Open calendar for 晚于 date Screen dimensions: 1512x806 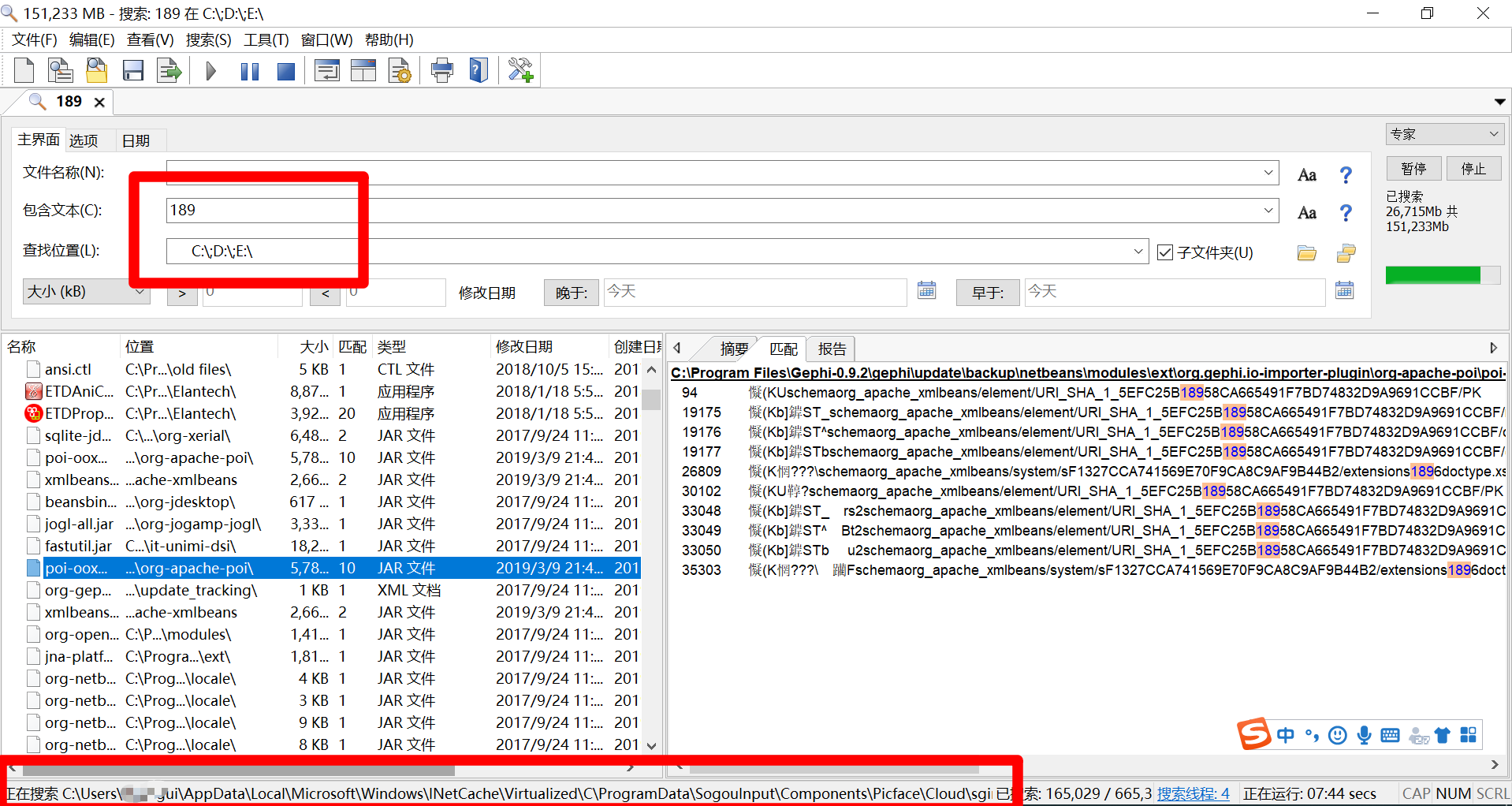pyautogui.click(x=927, y=290)
